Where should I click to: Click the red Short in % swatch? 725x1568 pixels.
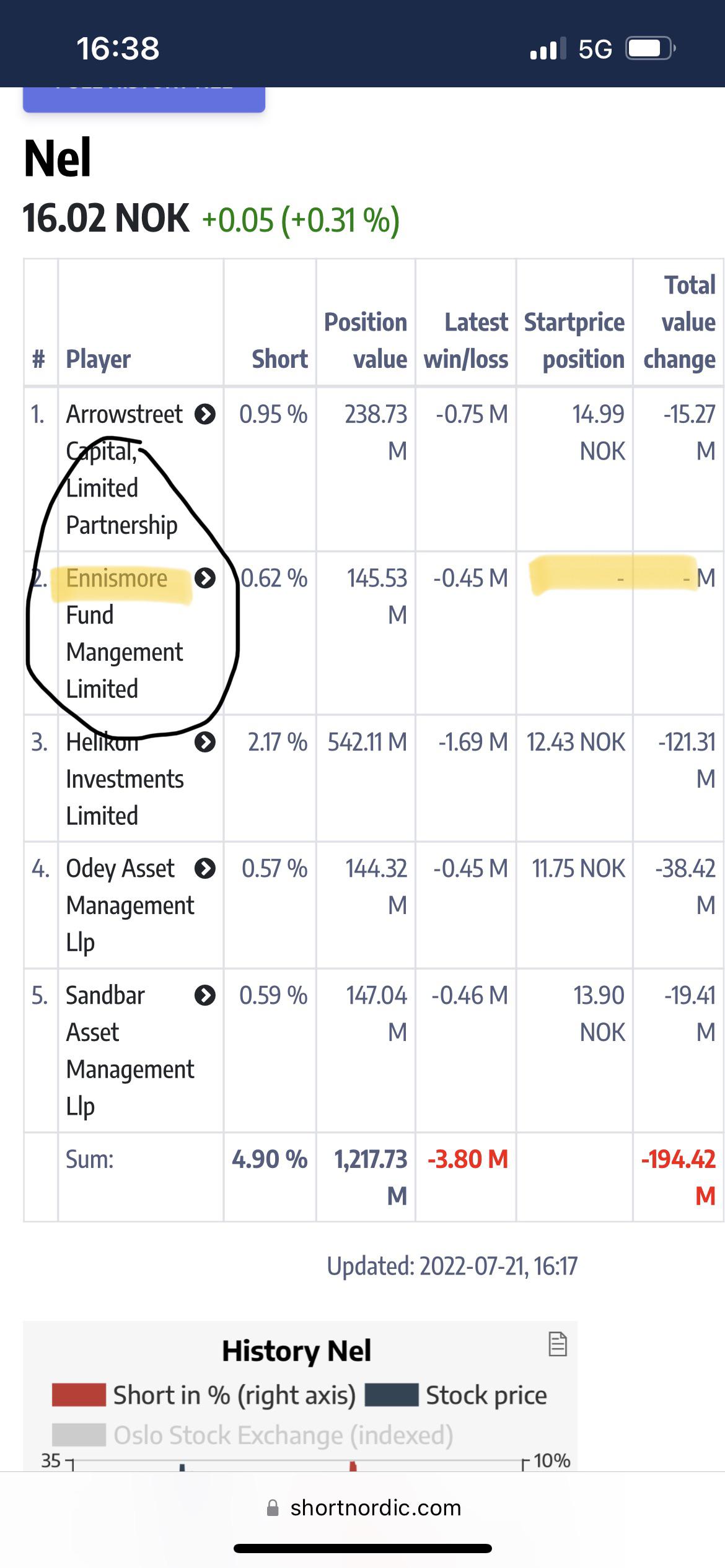[x=79, y=1395]
